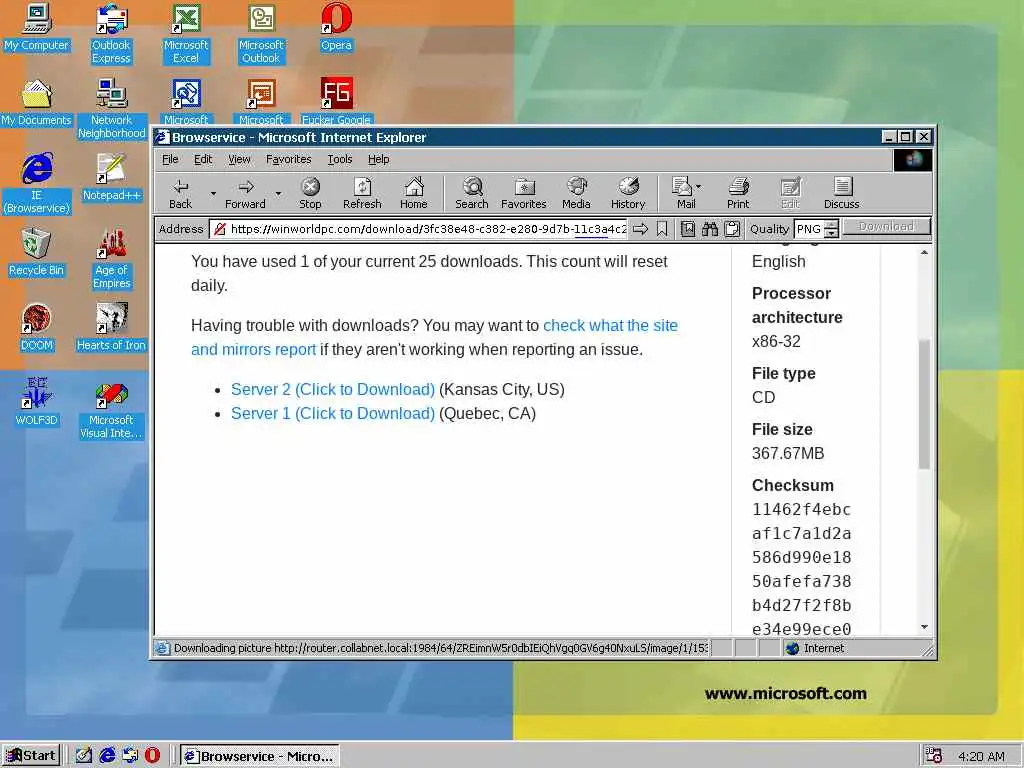Click the system tray scheduler icon

point(933,756)
